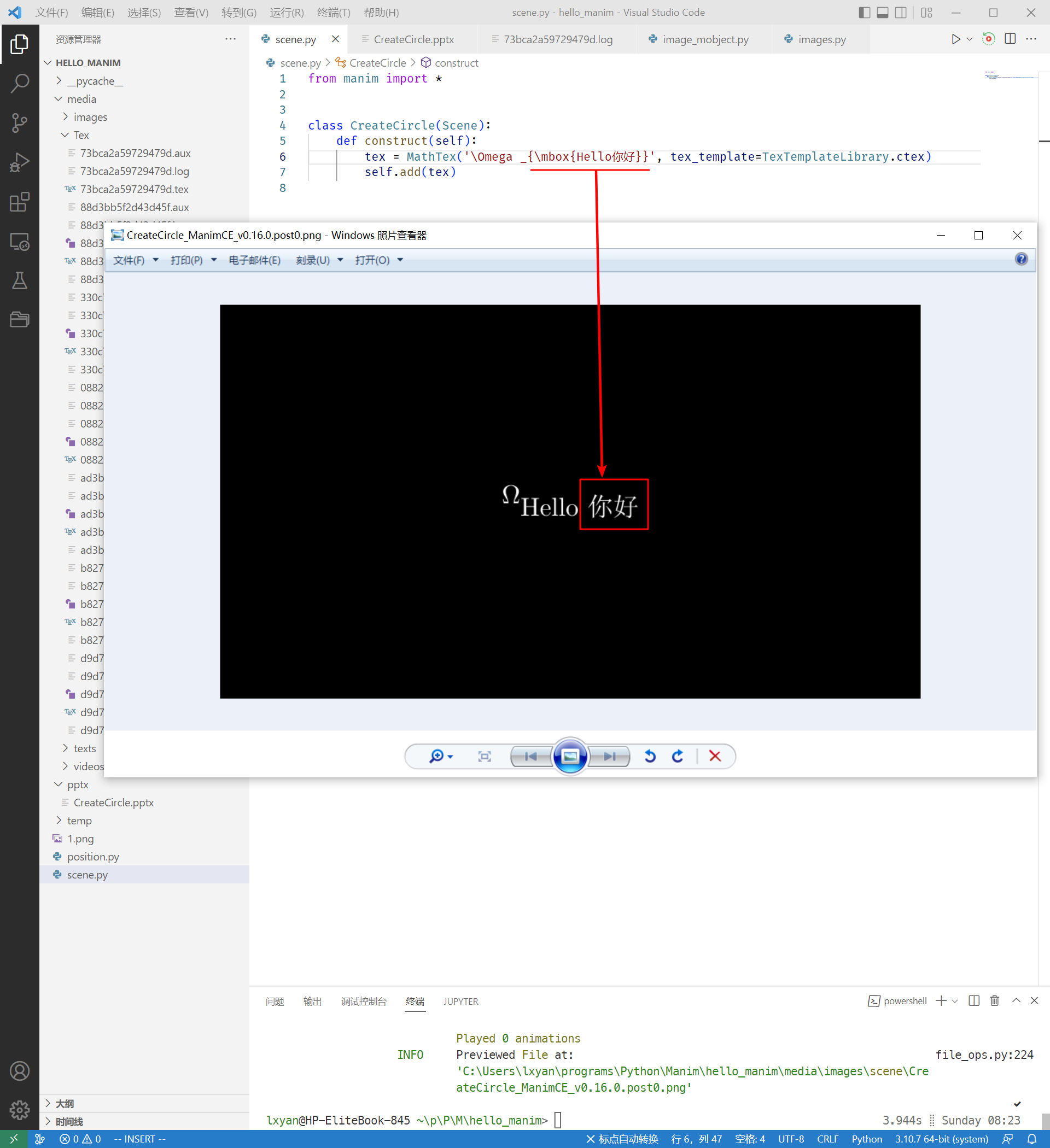This screenshot has height=1148, width=1050.
Task: Open the zoom control in photo viewer
Action: click(437, 756)
